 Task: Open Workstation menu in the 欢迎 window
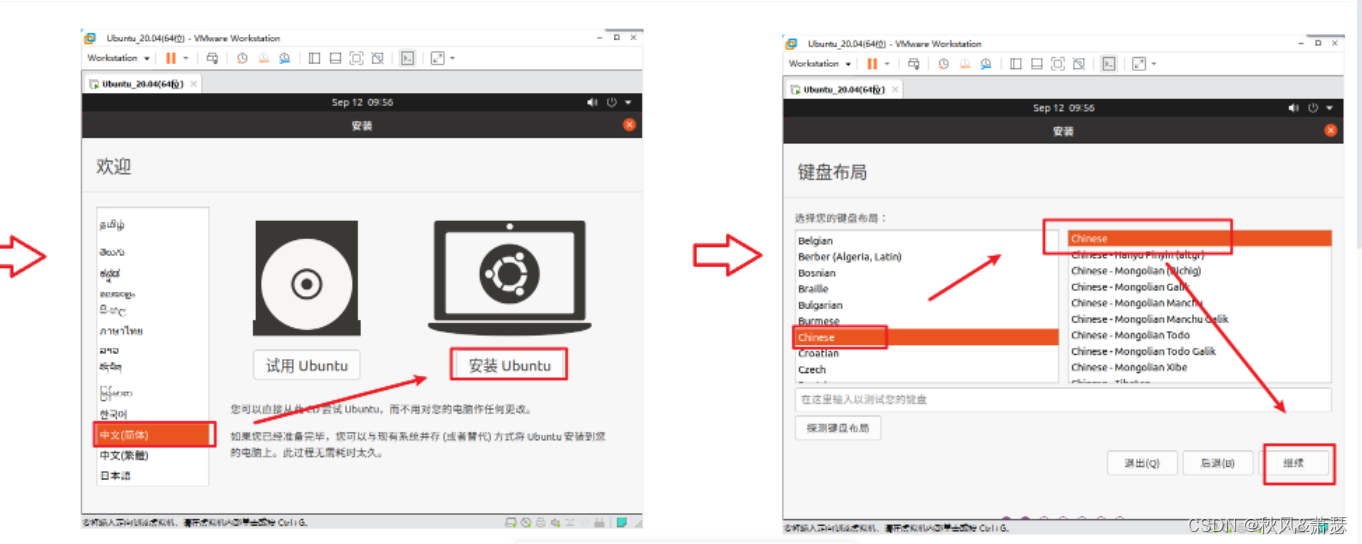tap(118, 58)
